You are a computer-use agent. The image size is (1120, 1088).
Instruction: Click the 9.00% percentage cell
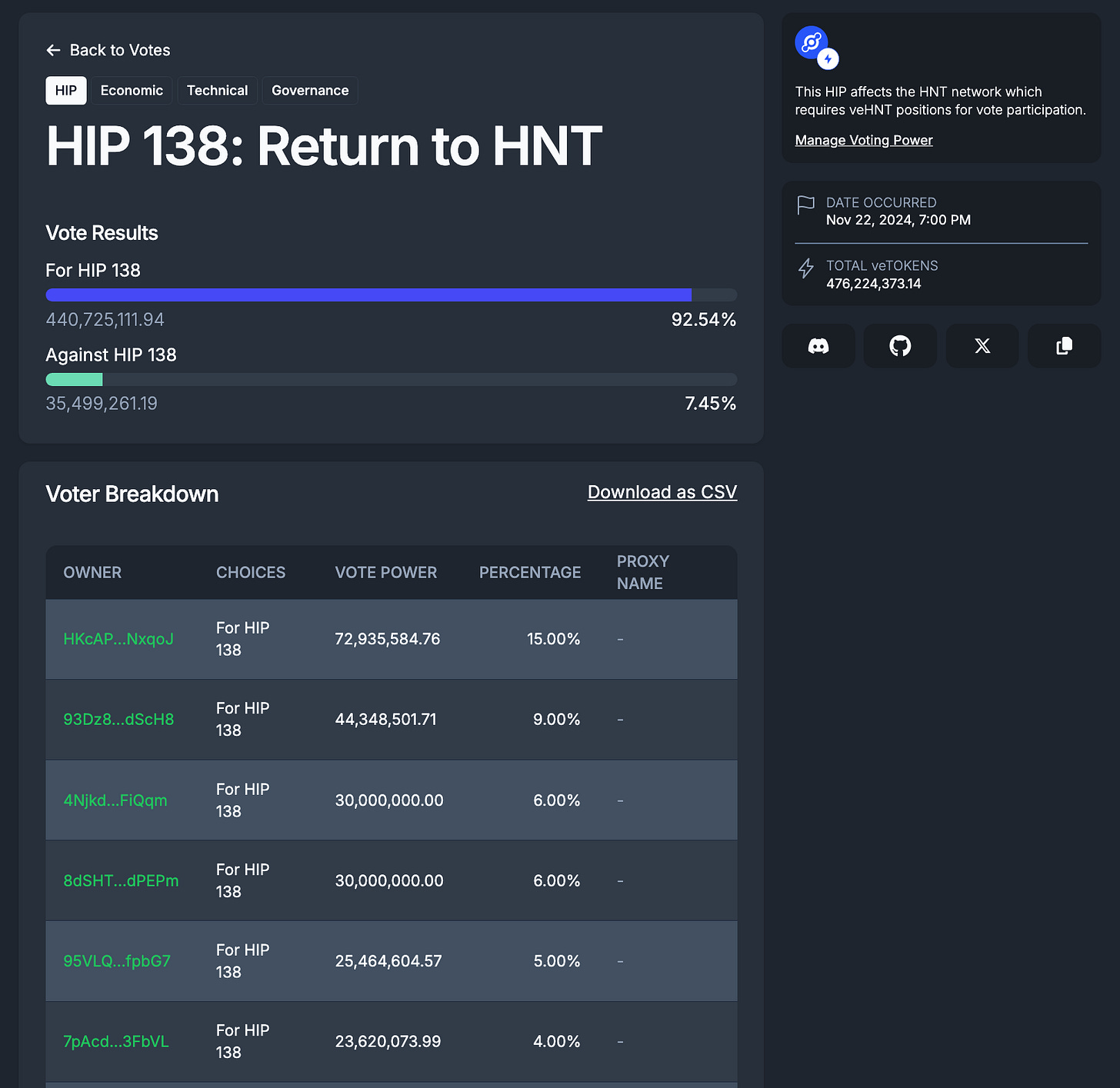pos(557,720)
